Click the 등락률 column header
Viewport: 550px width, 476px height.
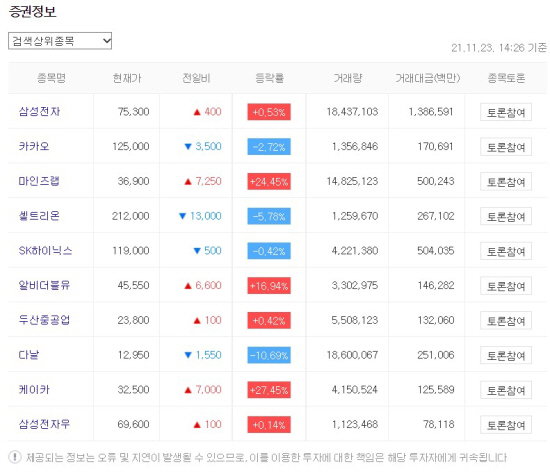coord(269,78)
